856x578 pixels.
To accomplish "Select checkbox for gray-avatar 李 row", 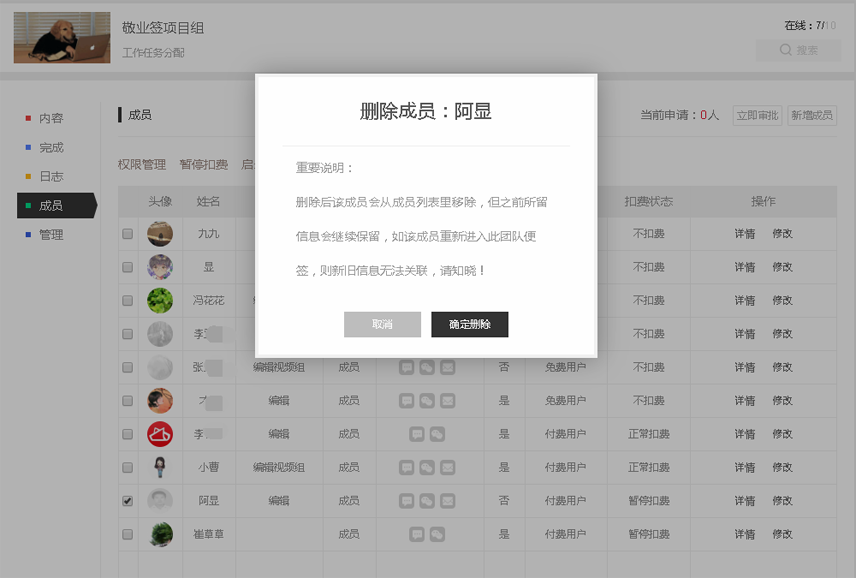I will pos(128,334).
